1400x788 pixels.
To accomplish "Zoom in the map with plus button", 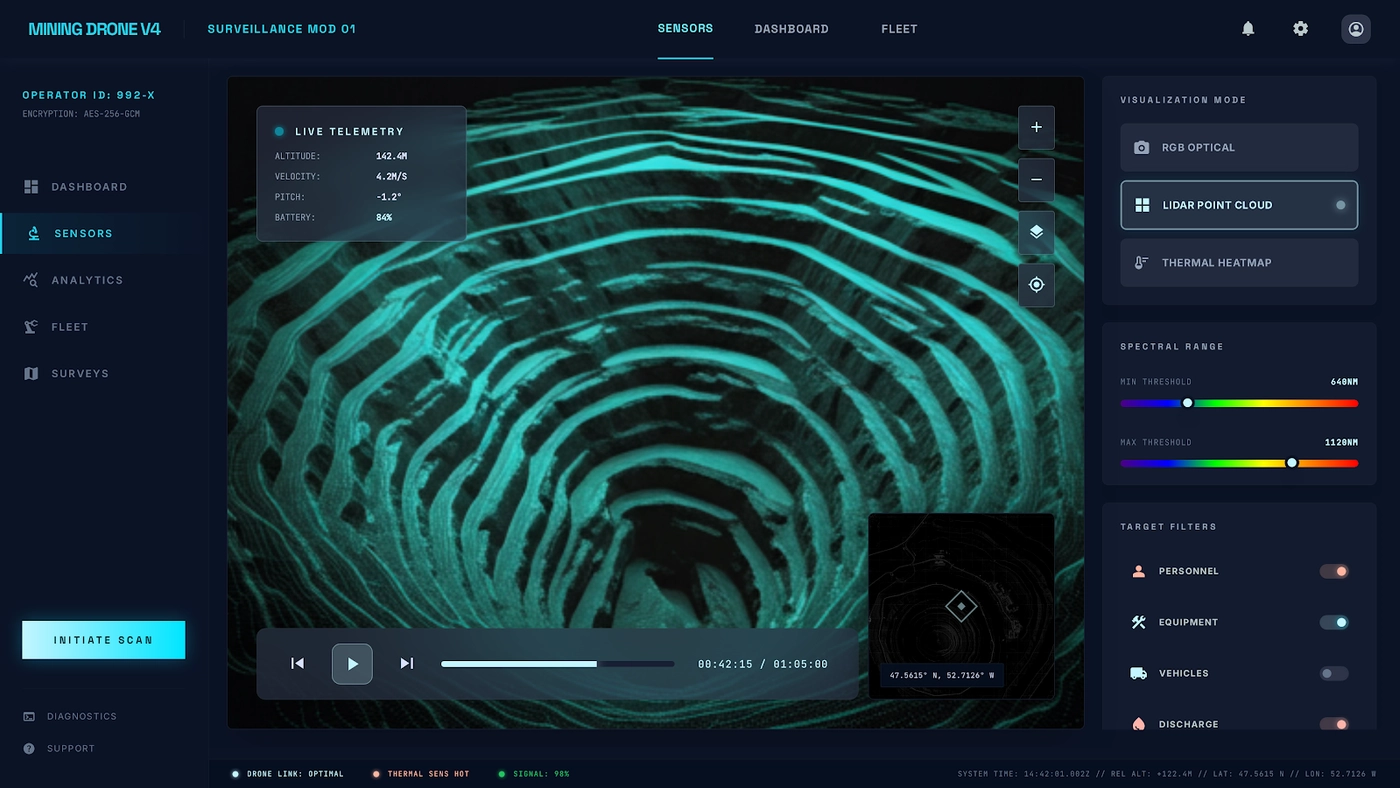I will (1036, 127).
